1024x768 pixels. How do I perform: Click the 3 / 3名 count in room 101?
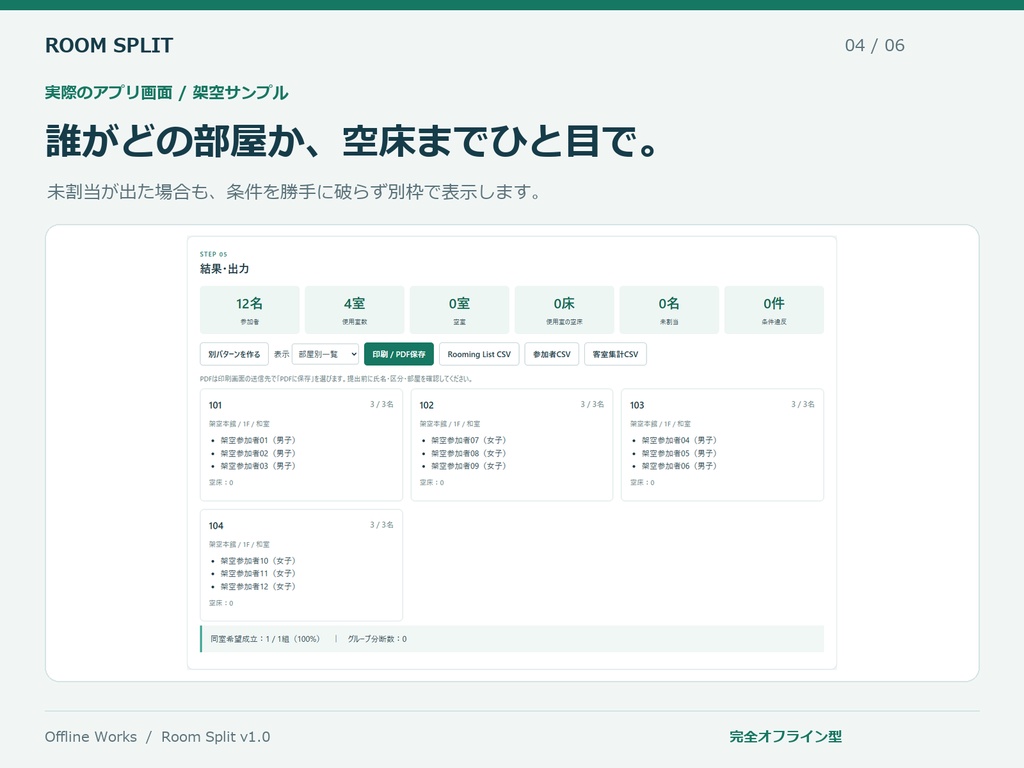click(381, 404)
